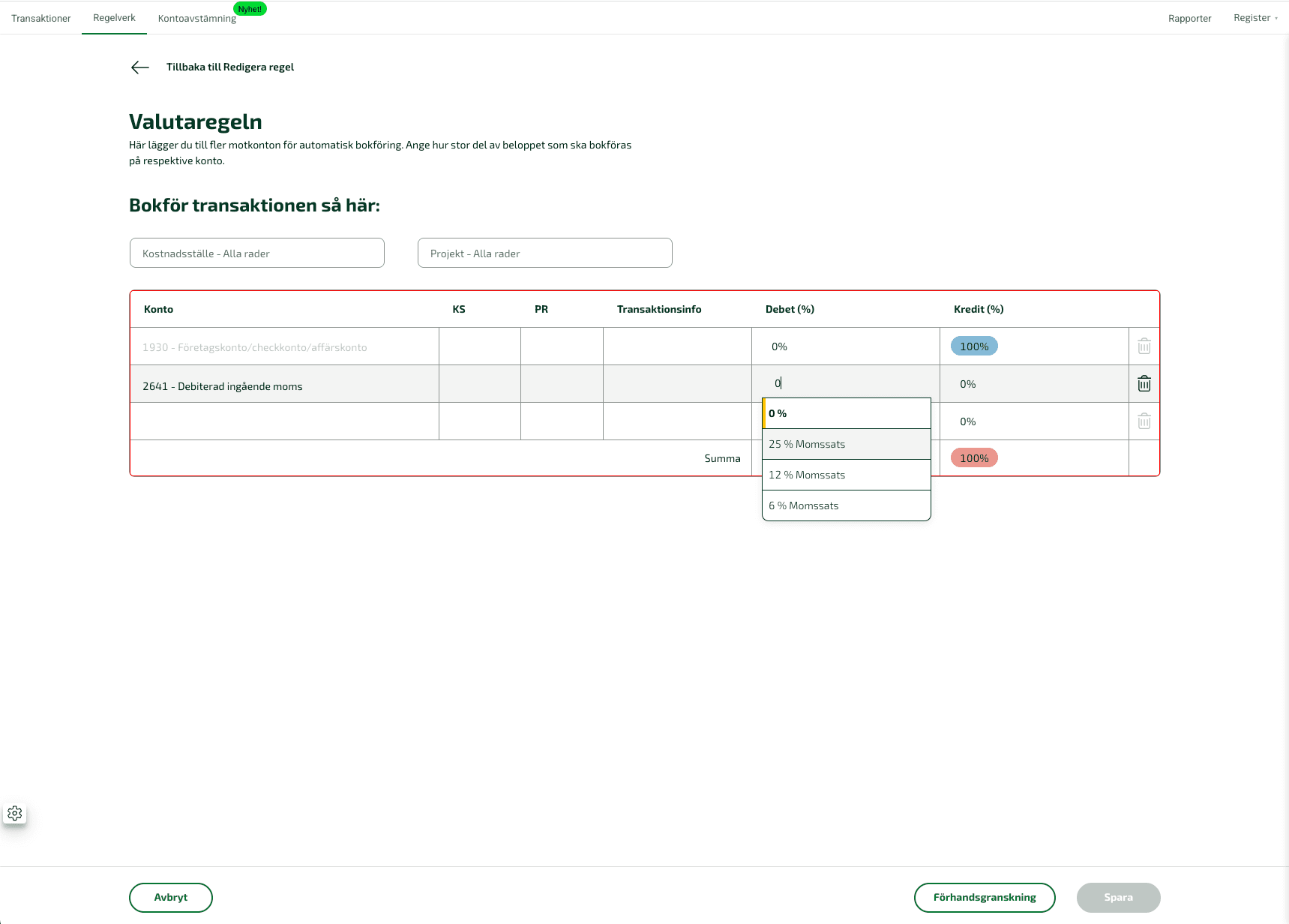Viewport: 1289px width, 924px height.
Task: Open Rapporter in the top bar
Action: 1189,18
